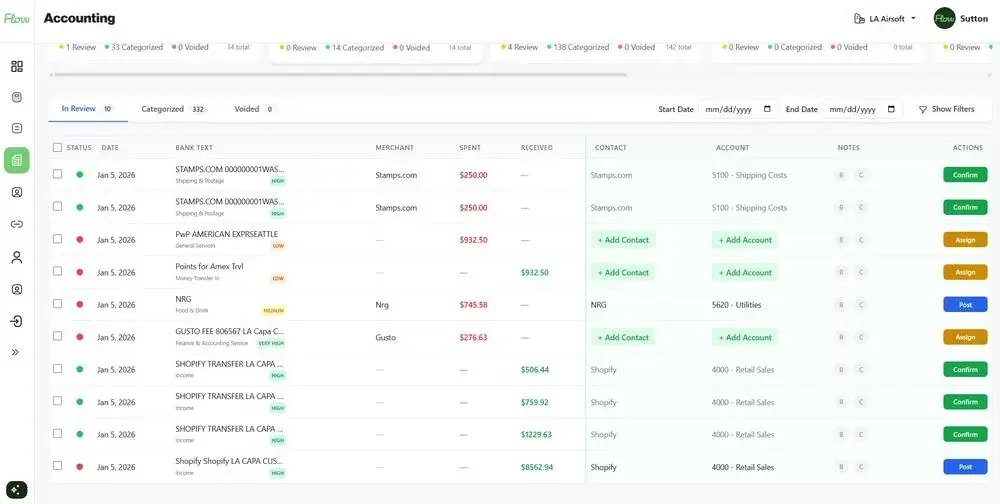Click the Sutton profile avatar
Image resolution: width=1000 pixels, height=504 pixels.
(945, 19)
